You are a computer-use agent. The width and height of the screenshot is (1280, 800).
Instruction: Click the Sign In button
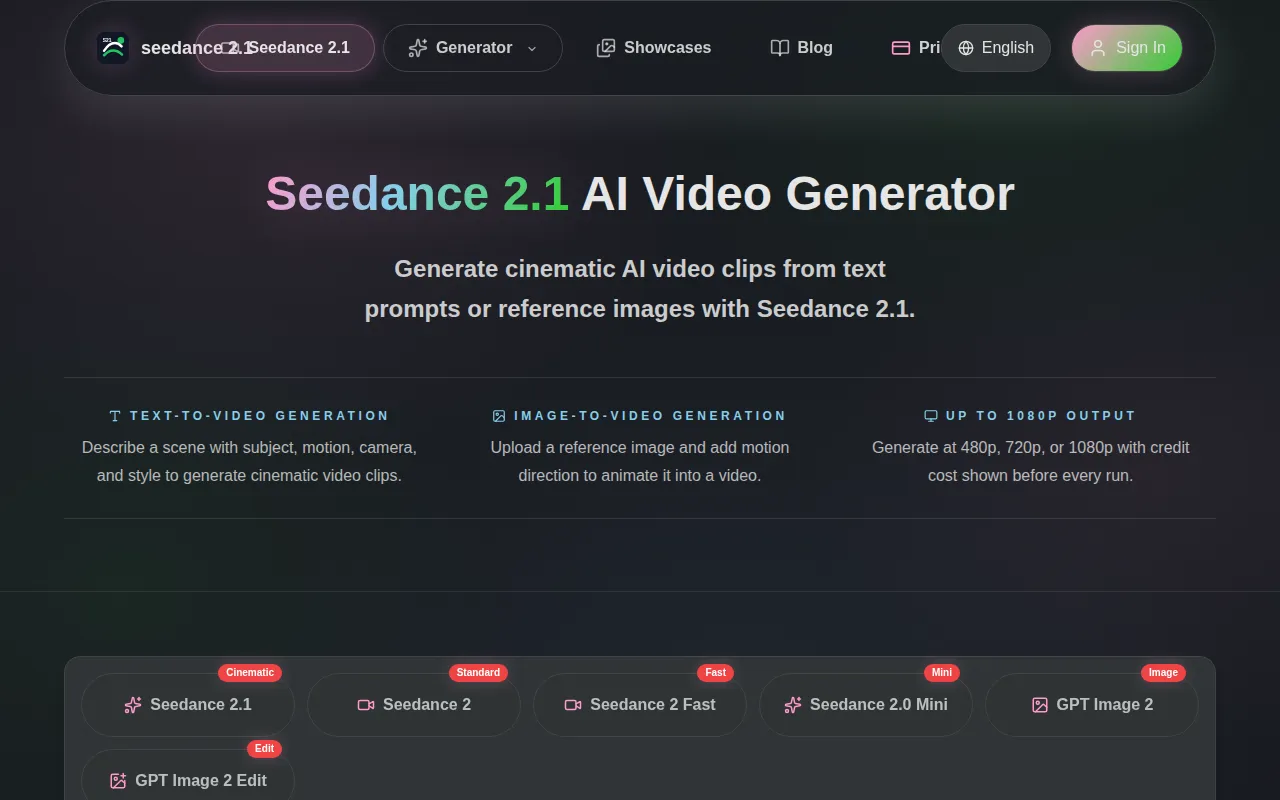pos(1127,48)
